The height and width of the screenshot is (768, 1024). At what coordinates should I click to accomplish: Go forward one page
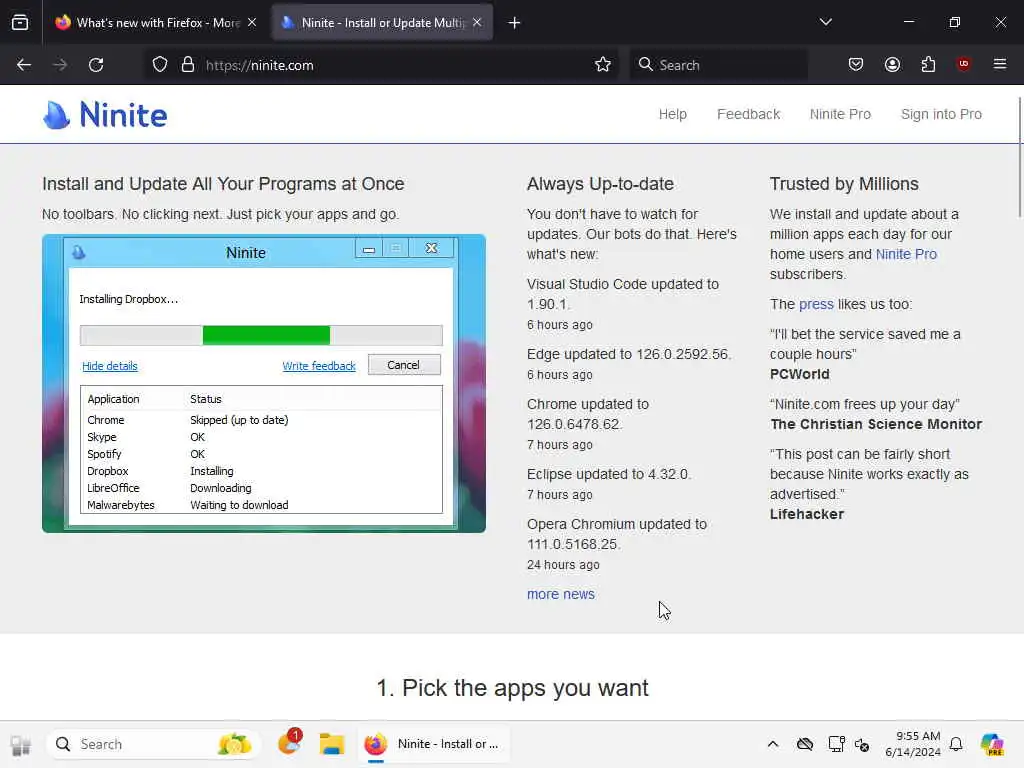click(x=60, y=65)
